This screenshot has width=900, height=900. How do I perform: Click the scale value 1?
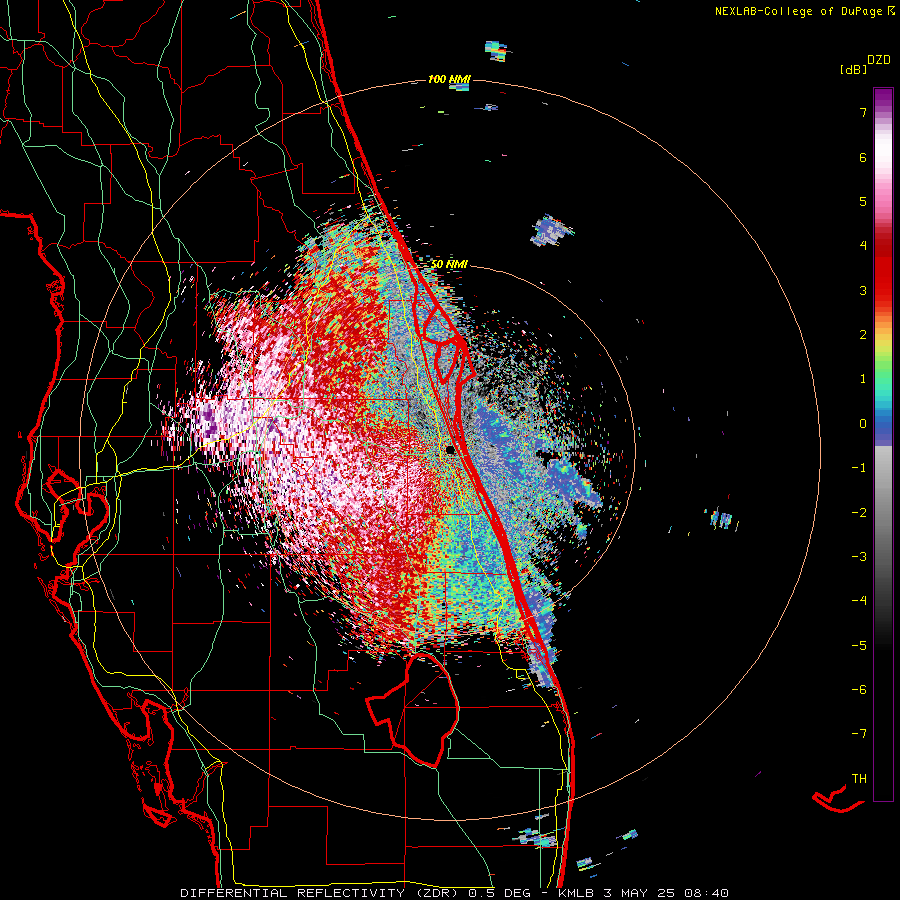point(863,379)
